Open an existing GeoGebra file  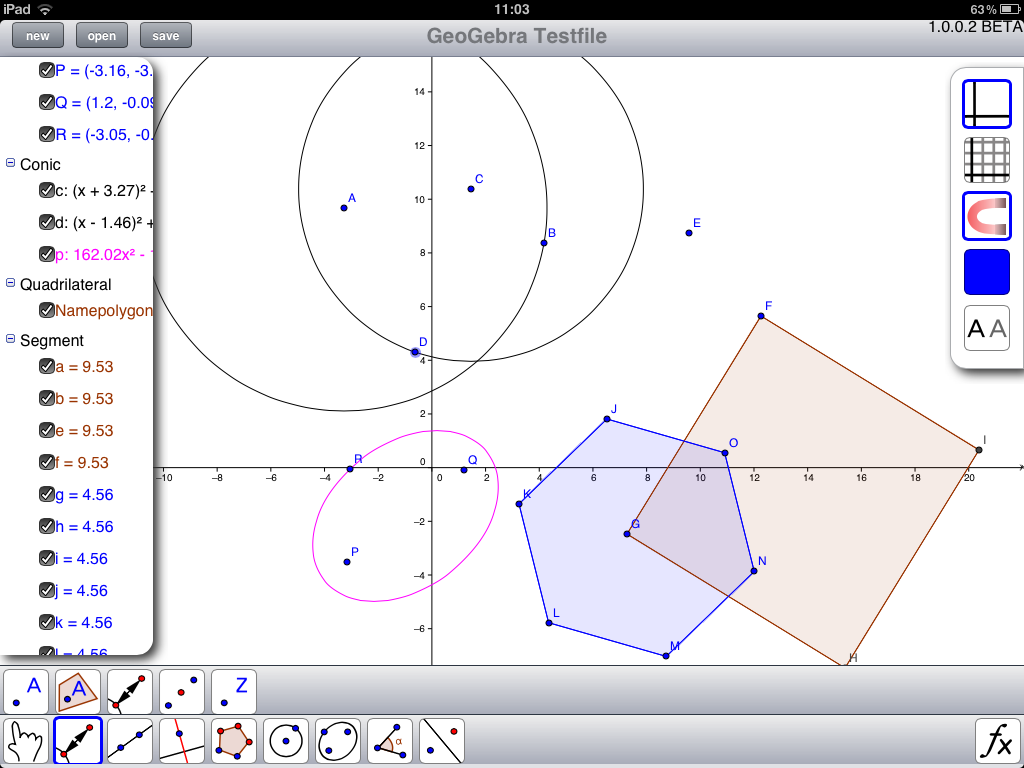point(101,35)
